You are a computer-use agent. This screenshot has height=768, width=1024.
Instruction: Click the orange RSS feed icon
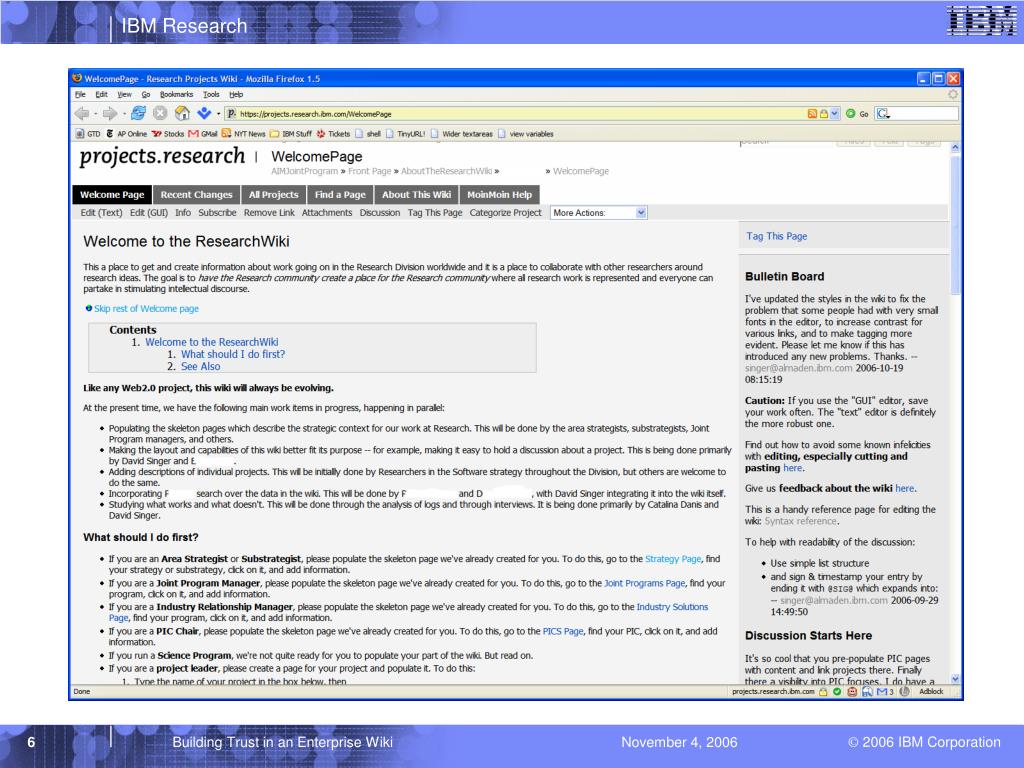812,114
